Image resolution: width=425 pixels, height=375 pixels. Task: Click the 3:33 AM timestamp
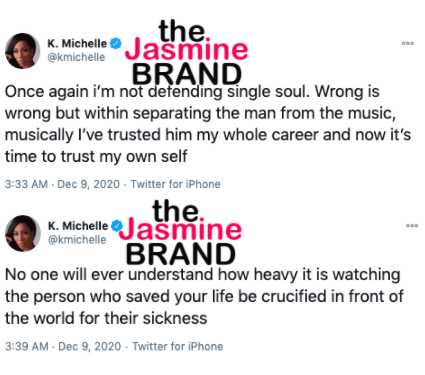pos(26,184)
